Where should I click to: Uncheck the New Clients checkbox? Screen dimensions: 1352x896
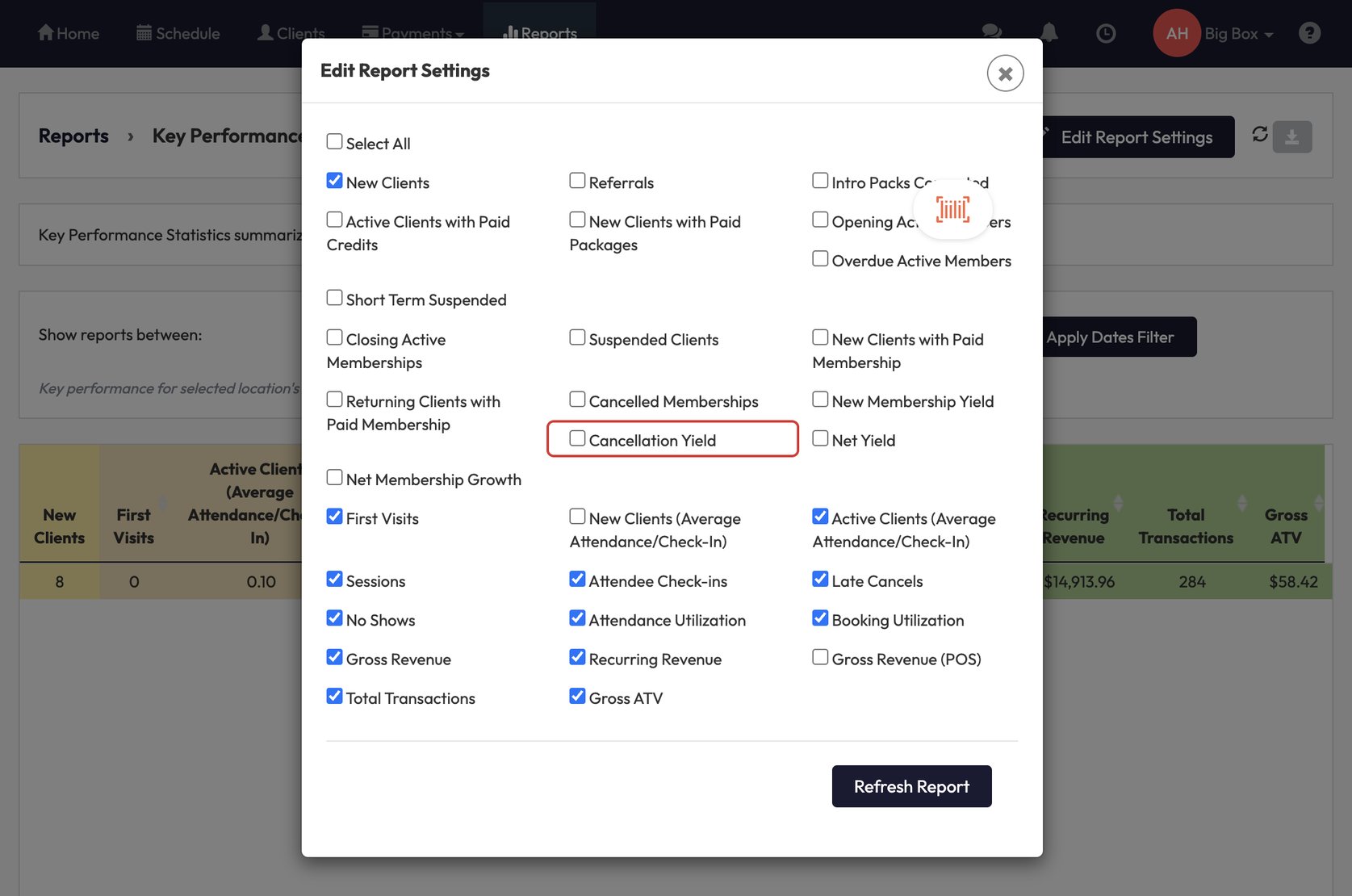335,181
